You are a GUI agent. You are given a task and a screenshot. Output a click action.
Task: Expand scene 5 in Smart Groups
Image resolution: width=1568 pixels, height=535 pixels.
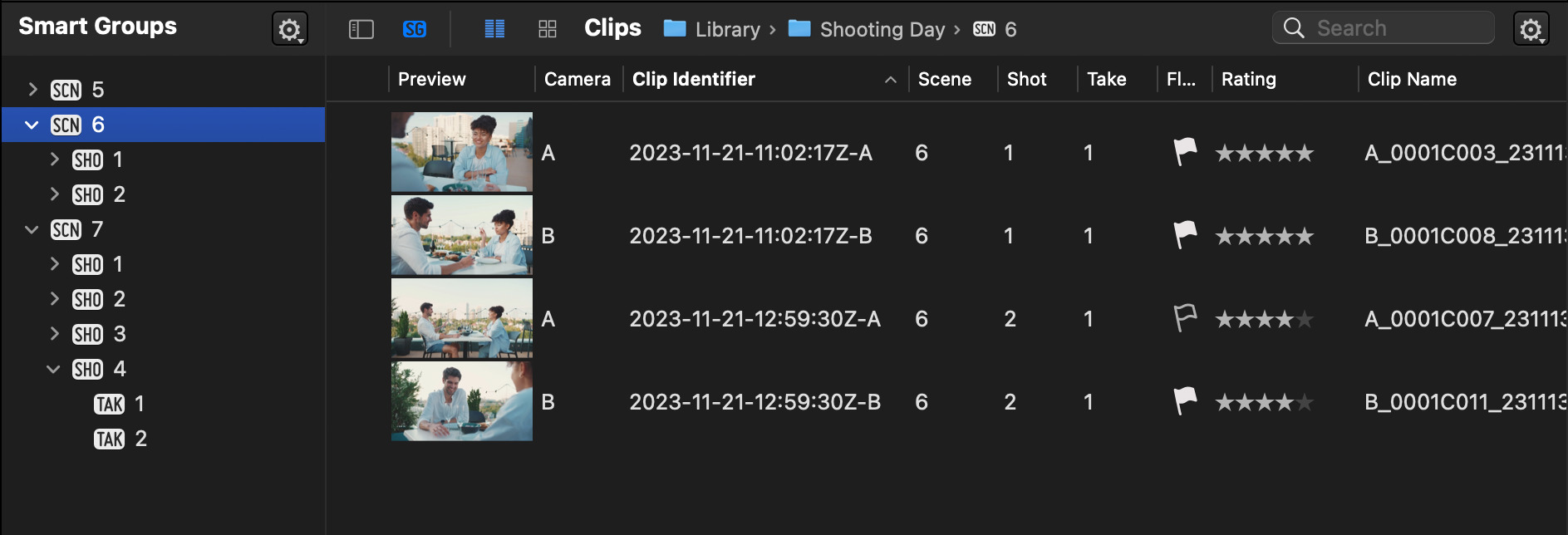[x=32, y=89]
